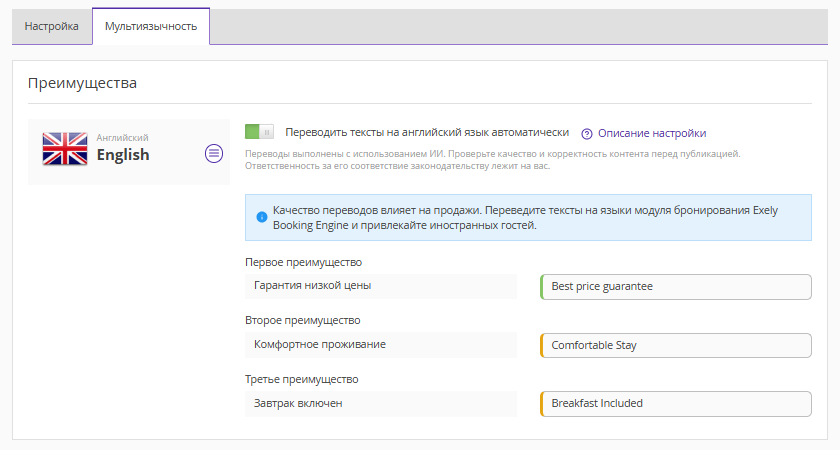Image resolution: width=840 pixels, height=450 pixels.
Task: Click orange status stripe on Comfortable Stay field
Action: (x=542, y=346)
